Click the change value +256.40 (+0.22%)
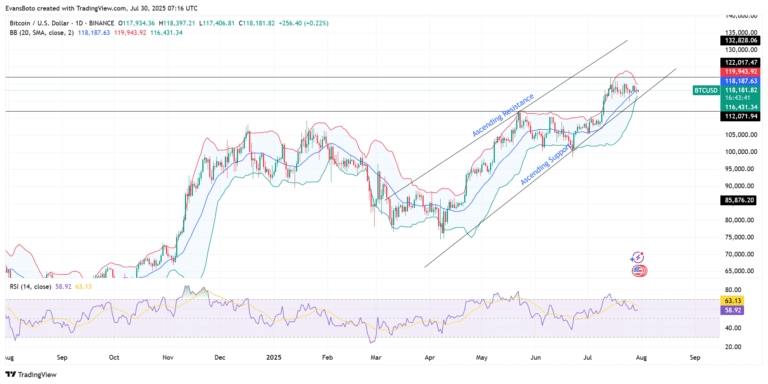768x384 pixels. tap(304, 23)
